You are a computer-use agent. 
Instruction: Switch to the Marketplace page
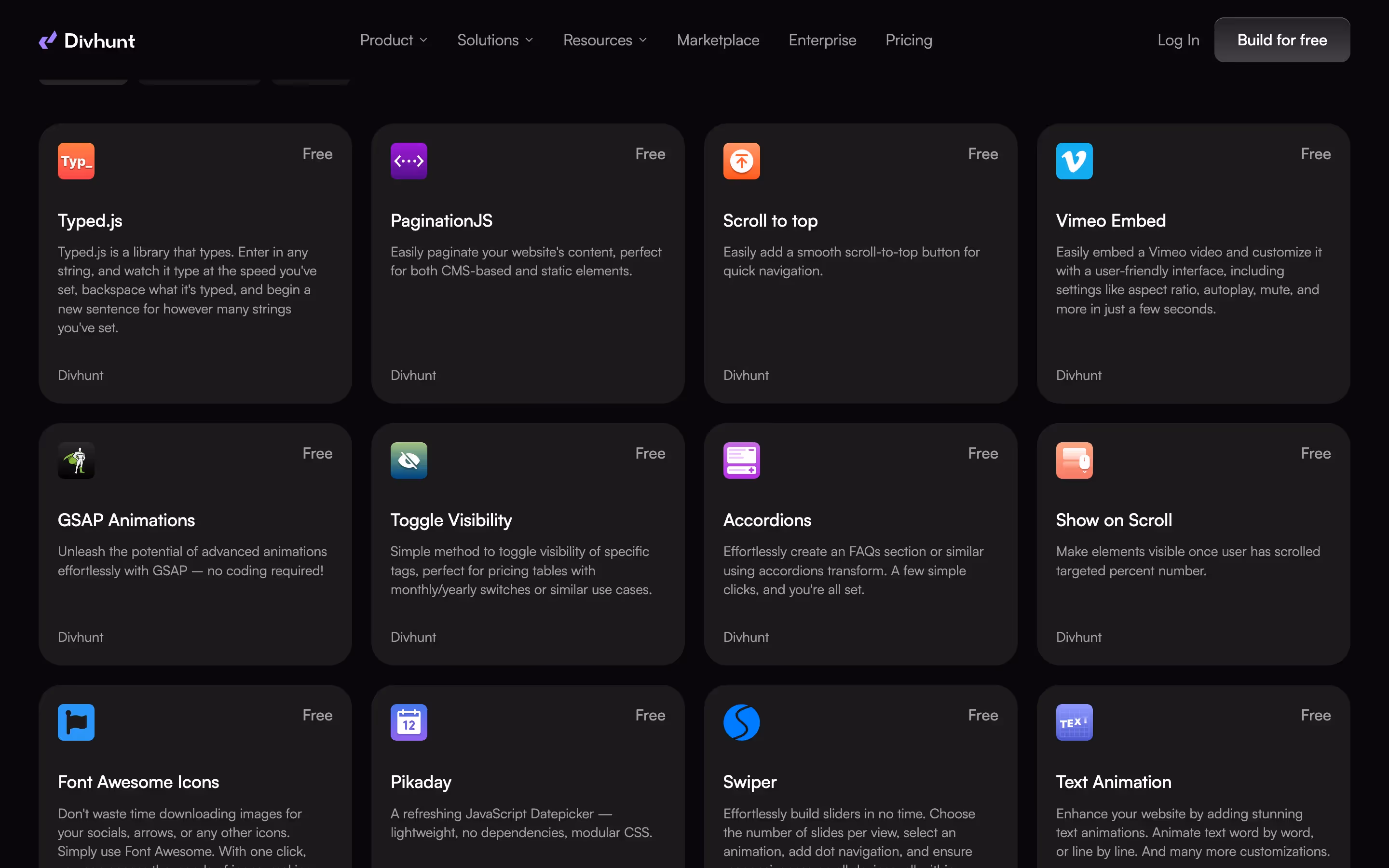click(x=718, y=40)
